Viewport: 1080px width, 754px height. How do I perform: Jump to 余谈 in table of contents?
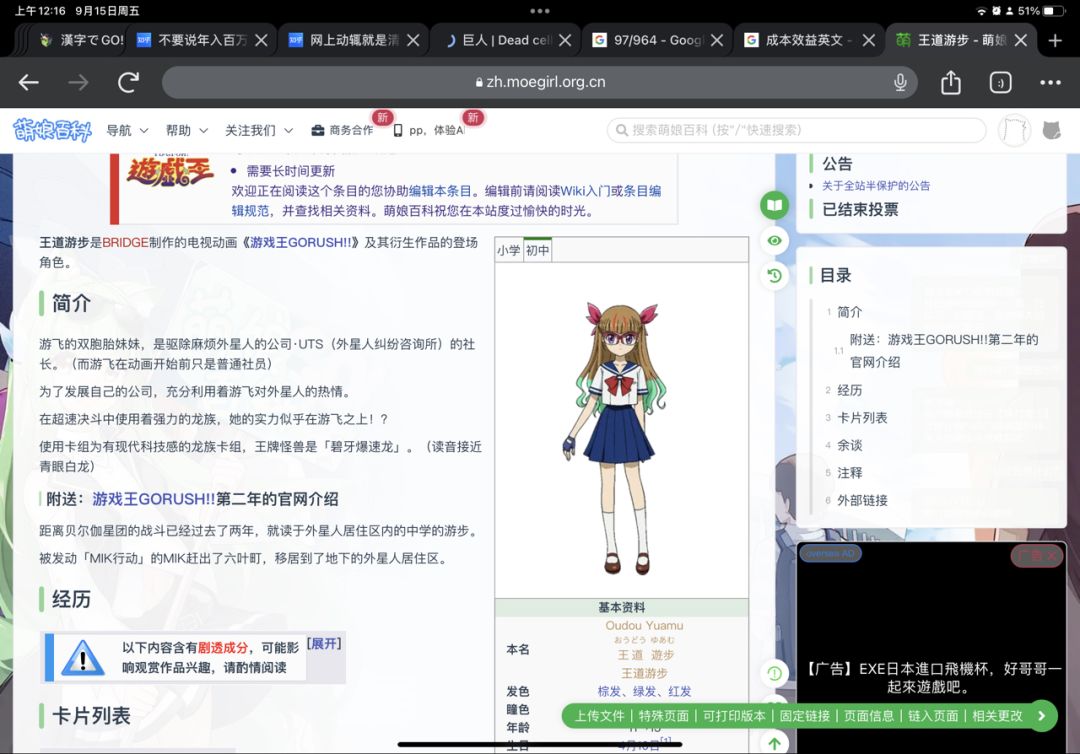point(849,446)
